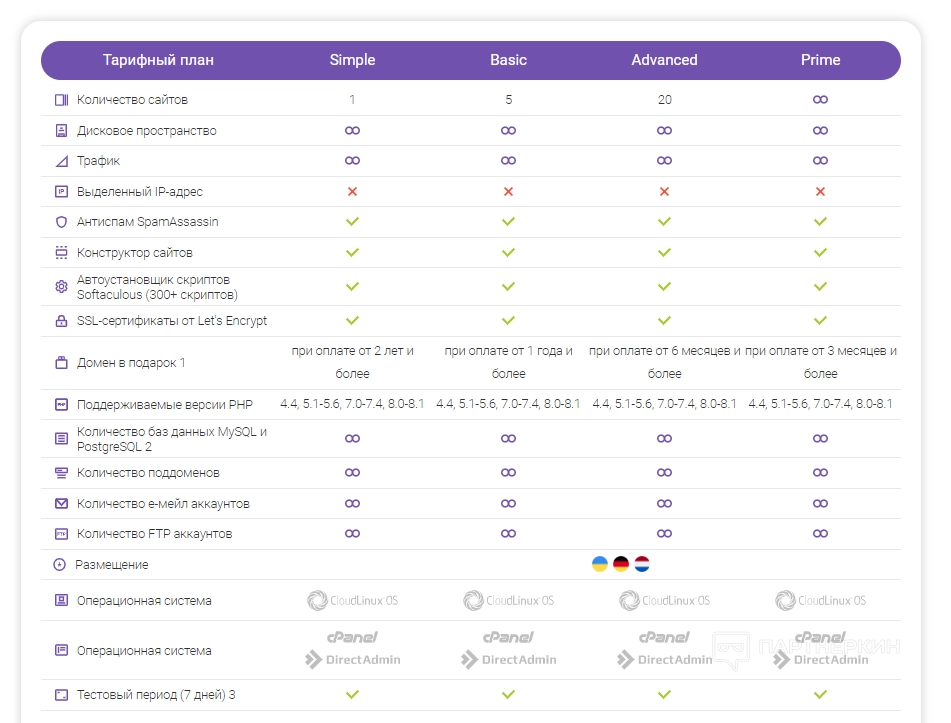Click the Softaculous gear icon
951x723 pixels.
[x=61, y=287]
